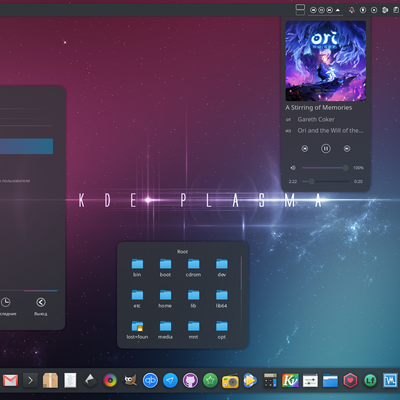Open the calculator from the dock

pos(270,380)
